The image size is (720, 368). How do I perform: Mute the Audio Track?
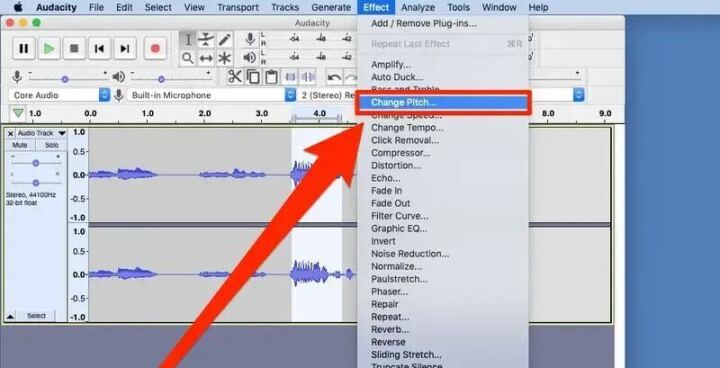click(x=20, y=145)
